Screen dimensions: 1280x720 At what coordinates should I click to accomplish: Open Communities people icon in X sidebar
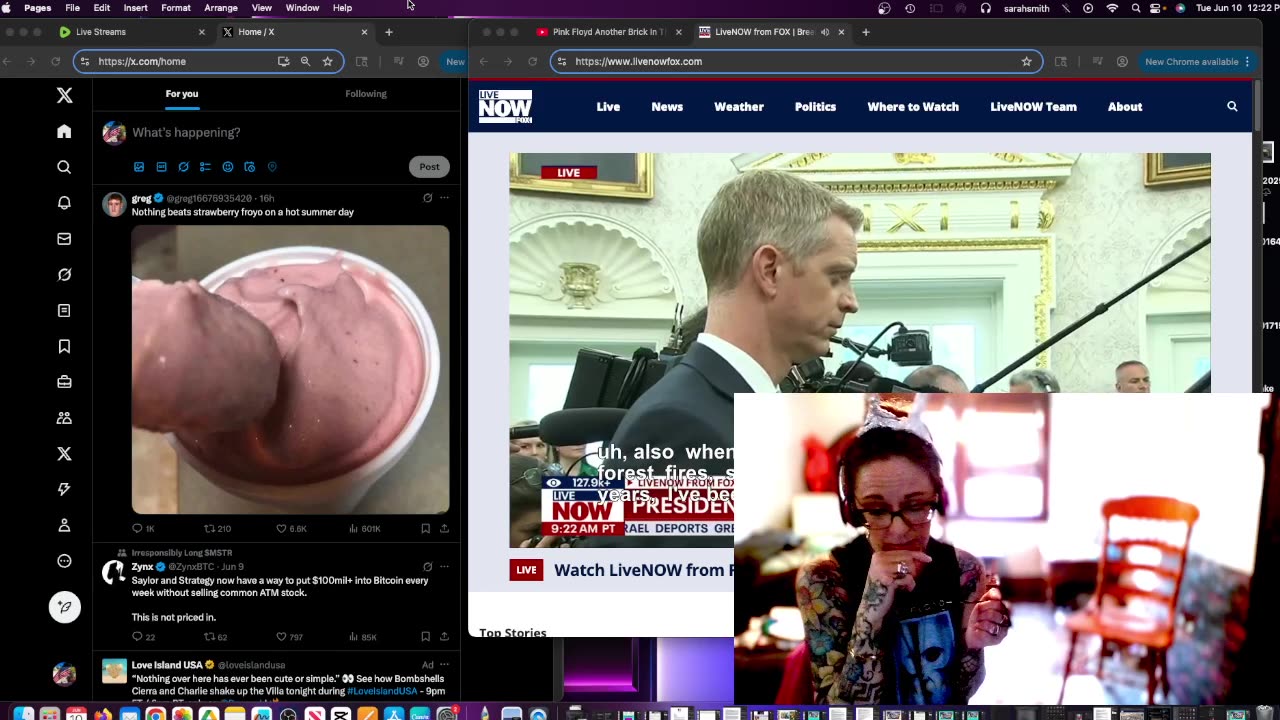click(64, 418)
